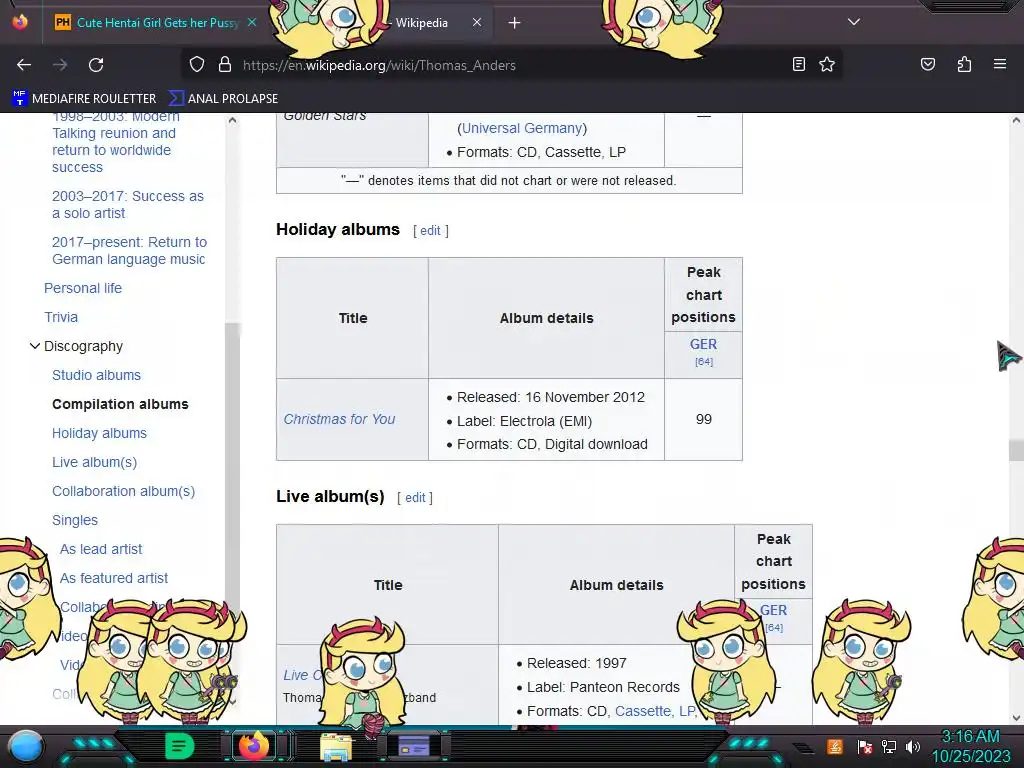1024x768 pixels.
Task: Click text Formats: CD, Digital download
Action: (x=552, y=444)
